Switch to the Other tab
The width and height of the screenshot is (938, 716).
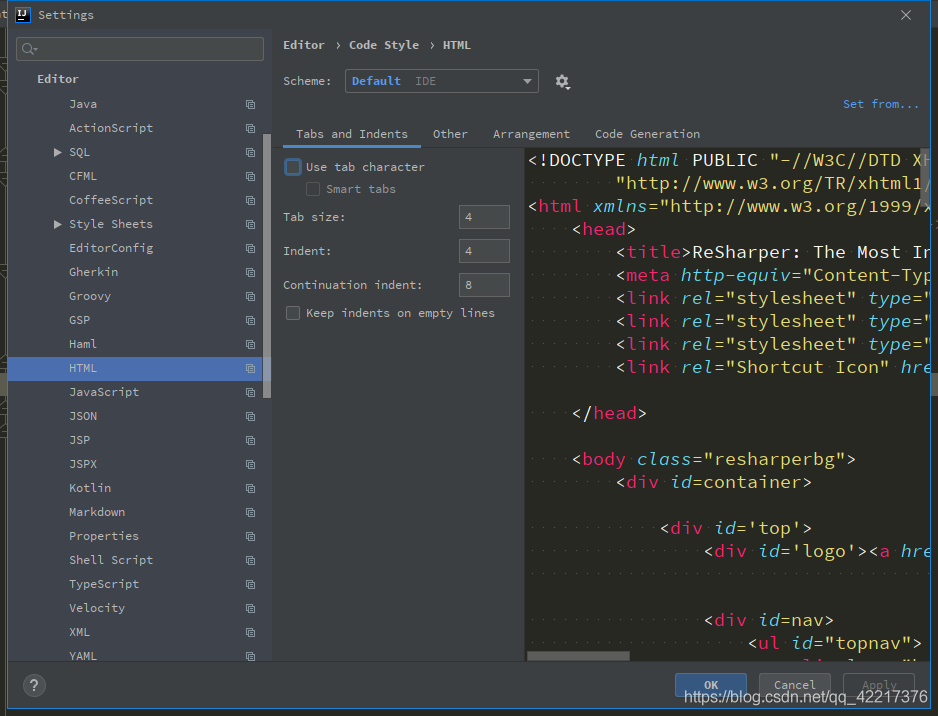450,134
